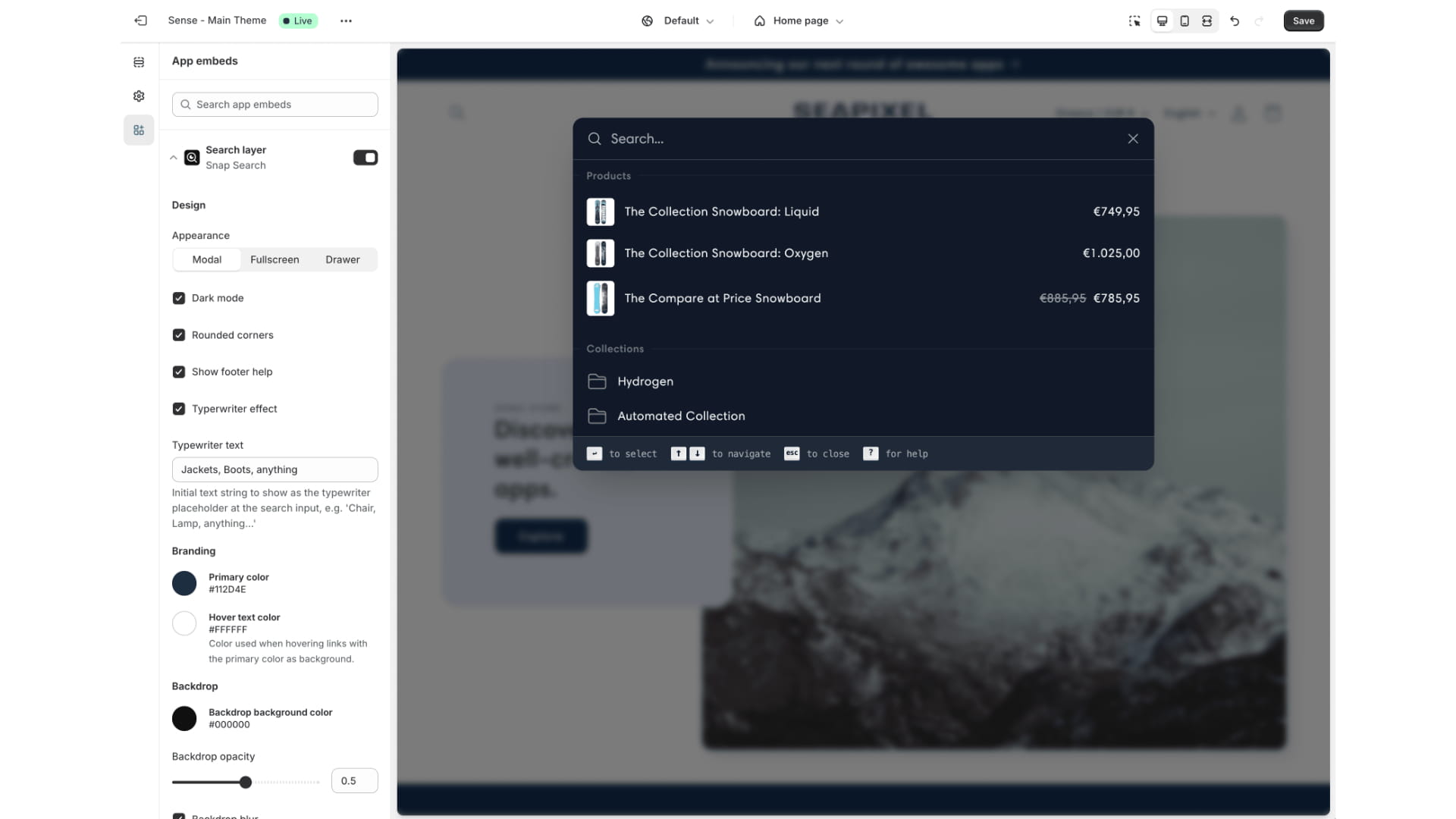The image size is (1456, 819).
Task: Toggle the Search layer embed on/off
Action: 365,157
